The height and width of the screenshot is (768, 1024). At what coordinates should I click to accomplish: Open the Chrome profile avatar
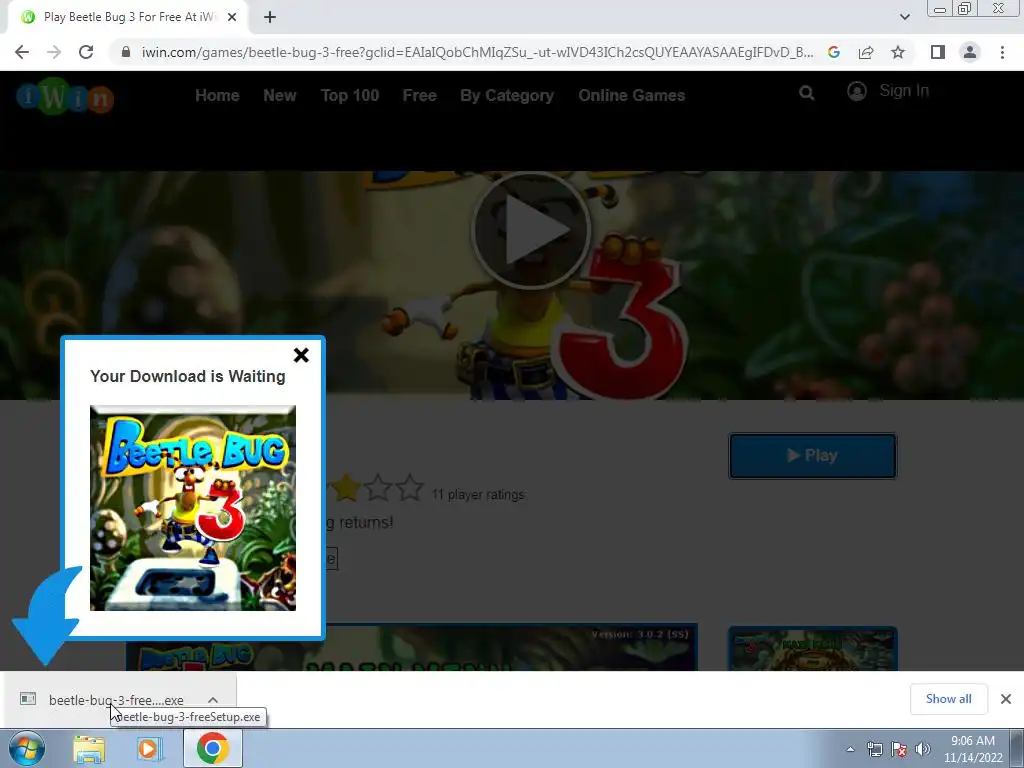[x=970, y=52]
